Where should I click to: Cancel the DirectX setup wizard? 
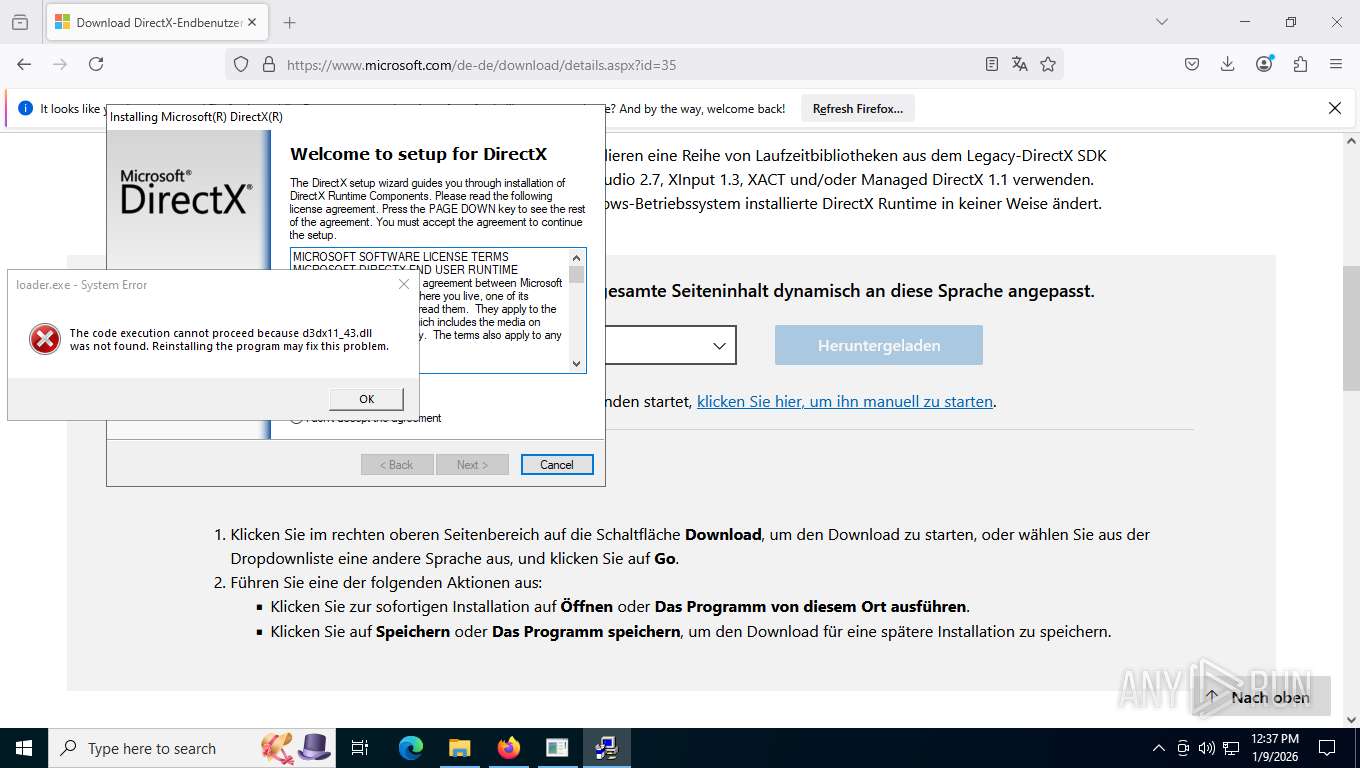click(557, 465)
